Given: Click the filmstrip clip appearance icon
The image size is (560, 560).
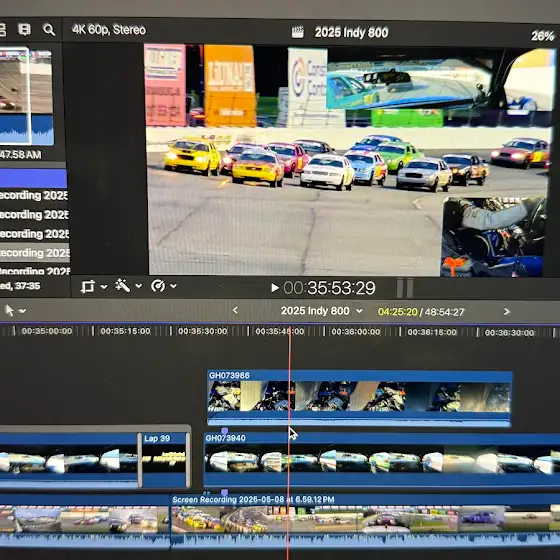Looking at the screenshot, I should tap(24, 30).
